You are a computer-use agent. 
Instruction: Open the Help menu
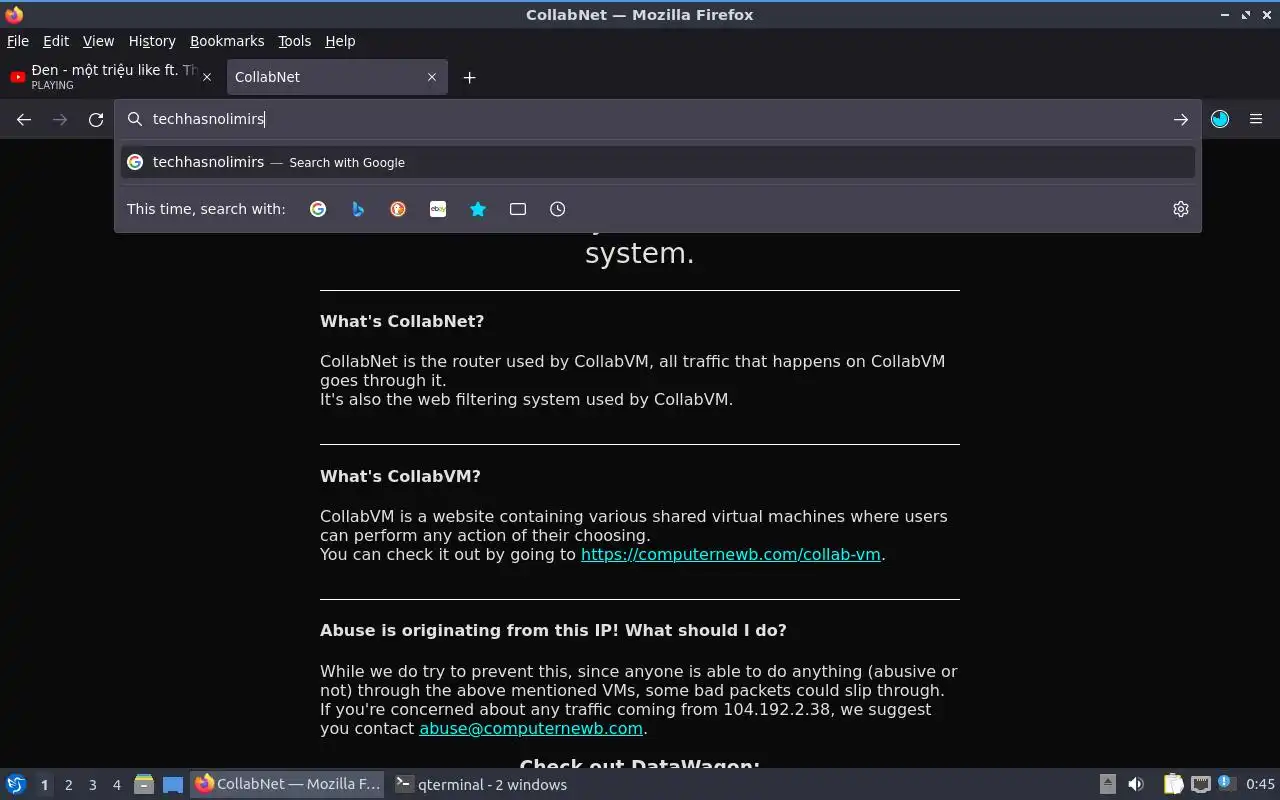(340, 41)
